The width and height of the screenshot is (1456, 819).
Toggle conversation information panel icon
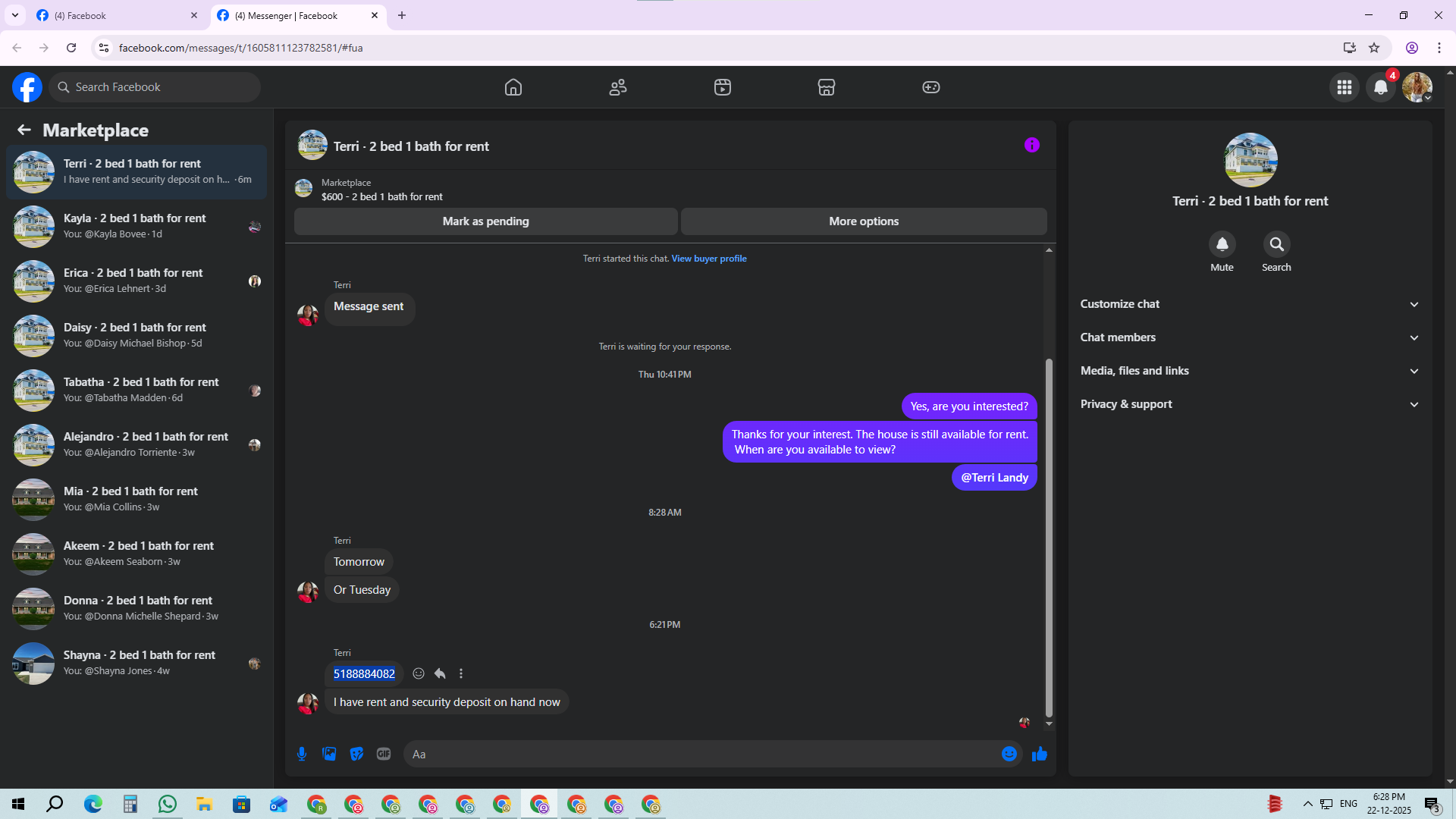pos(1031,145)
